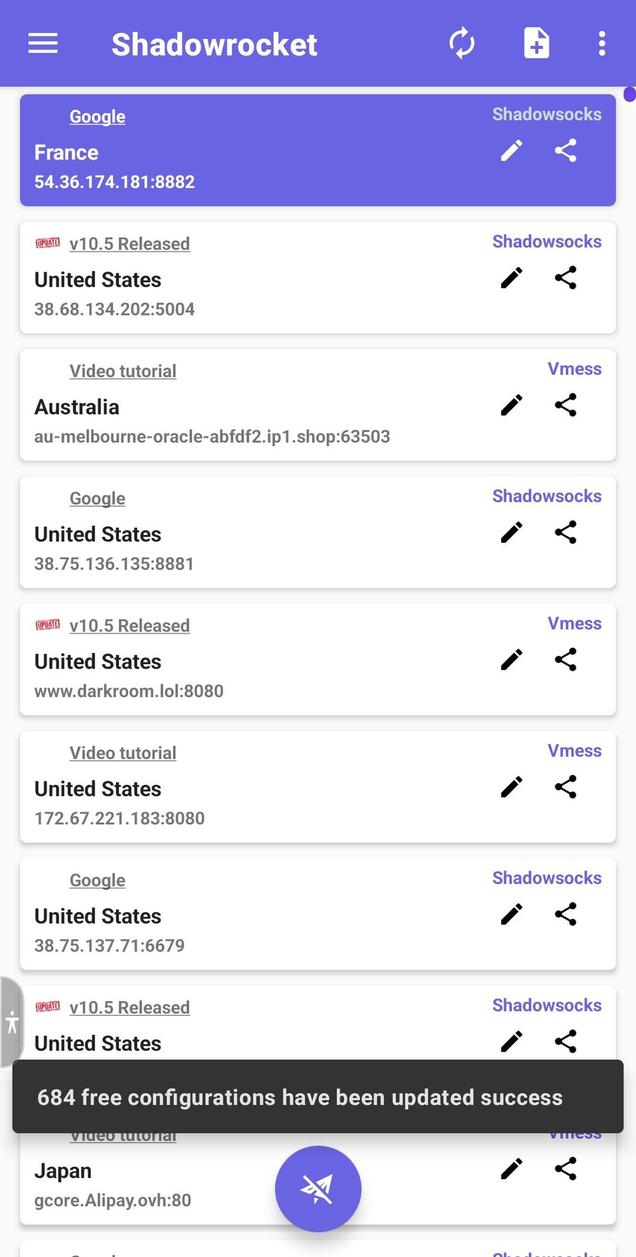The height and width of the screenshot is (1257, 636).
Task: Edit the Japan server entry
Action: click(x=511, y=1168)
